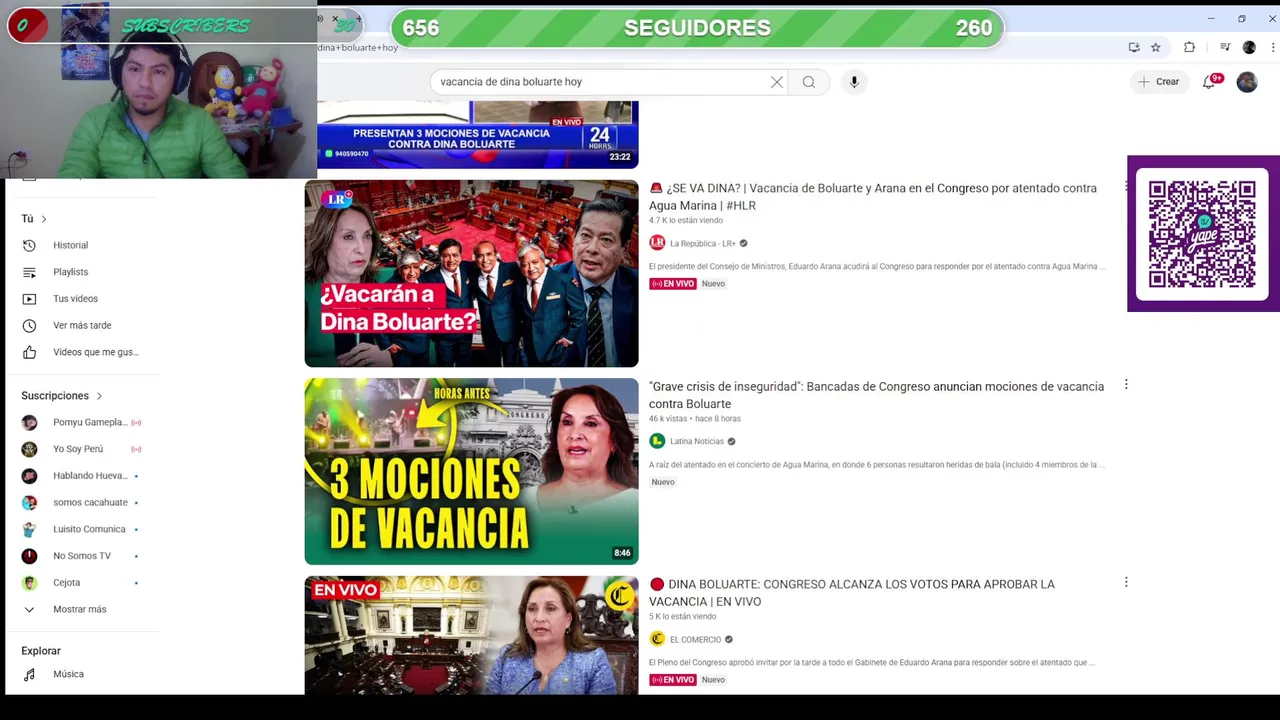Click the Yape QR code overlay
This screenshot has width=1280, height=720.
(1202, 234)
